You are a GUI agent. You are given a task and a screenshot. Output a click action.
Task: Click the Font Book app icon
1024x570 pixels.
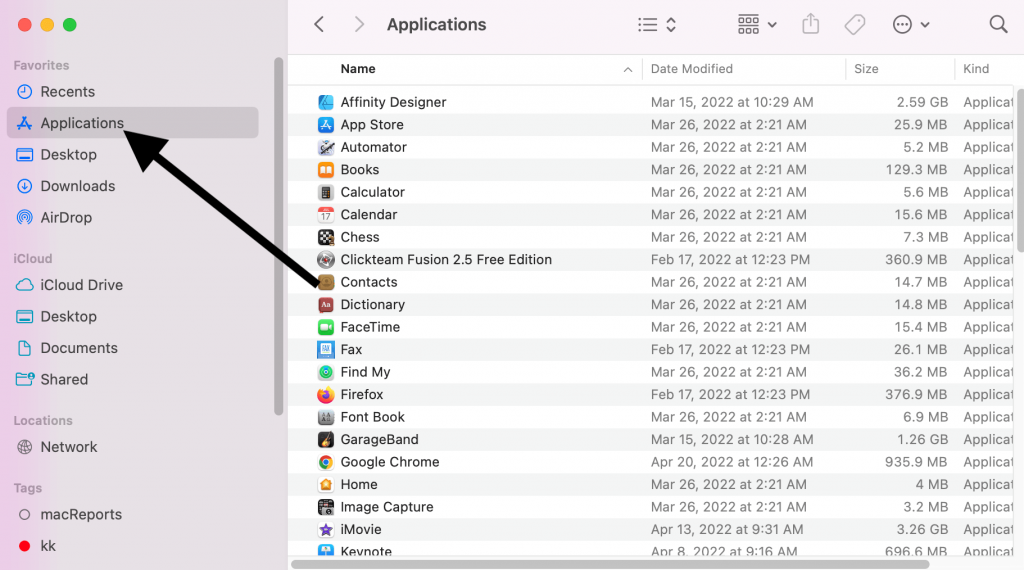coord(326,417)
